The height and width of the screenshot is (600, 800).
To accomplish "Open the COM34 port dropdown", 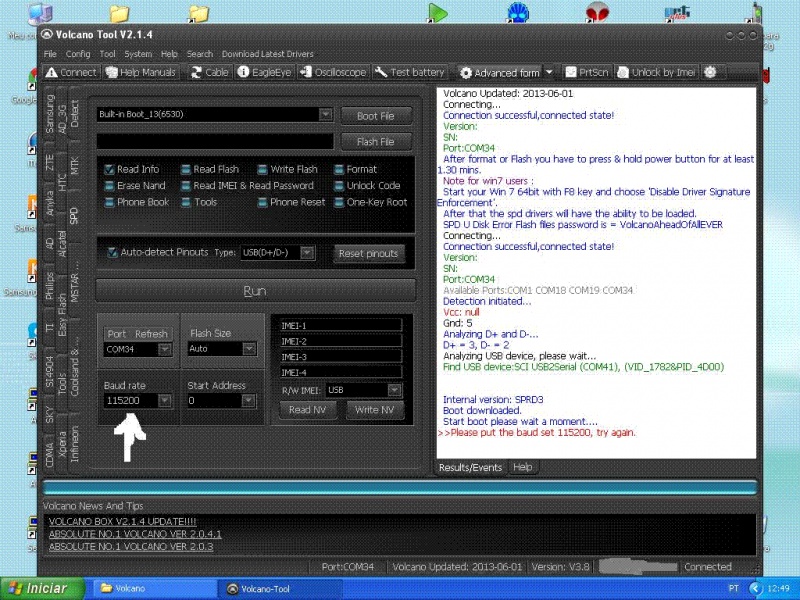I will [x=164, y=349].
